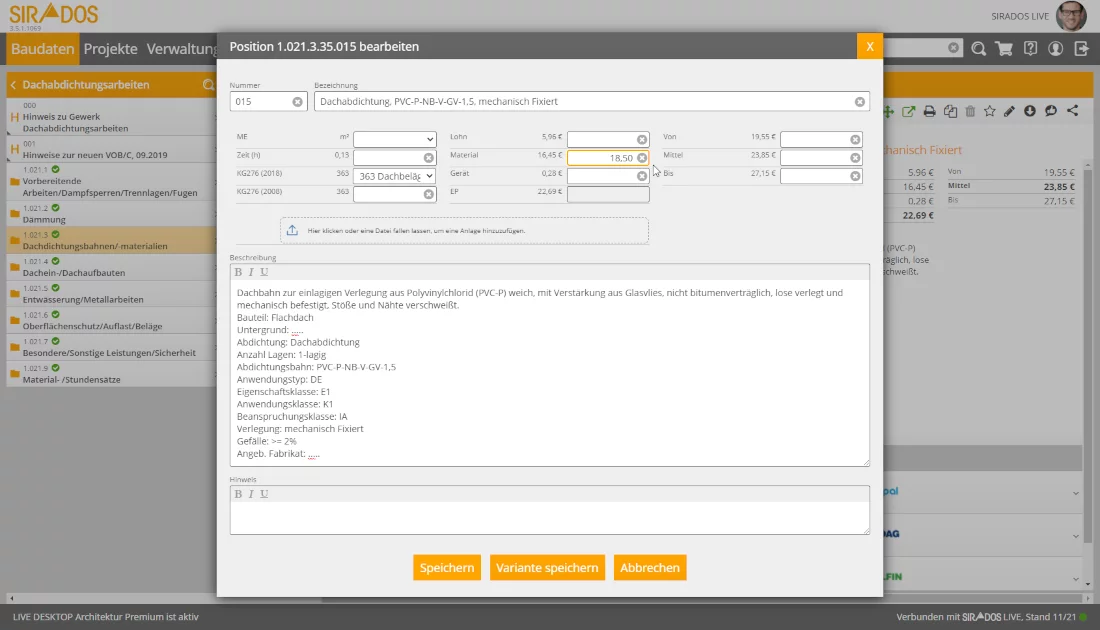Click the Abbrechen button
Screen dimensions: 1100x630
[650, 568]
